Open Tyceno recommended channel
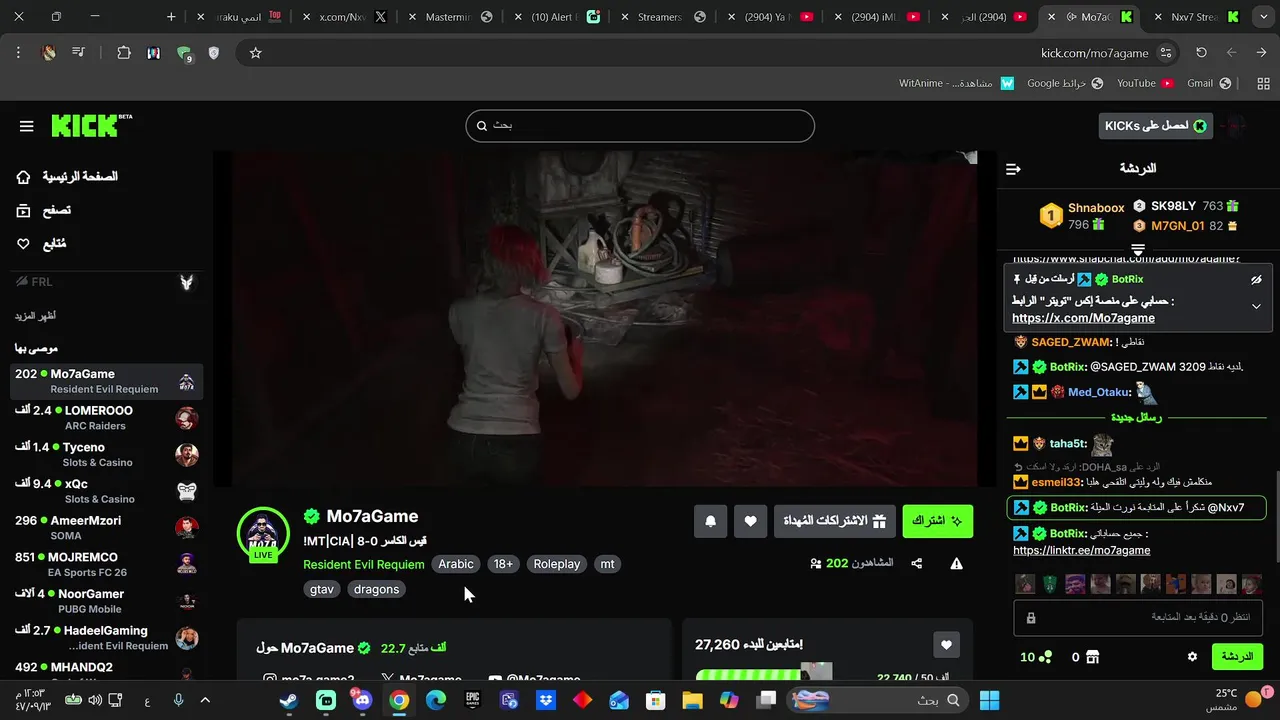 click(x=106, y=455)
